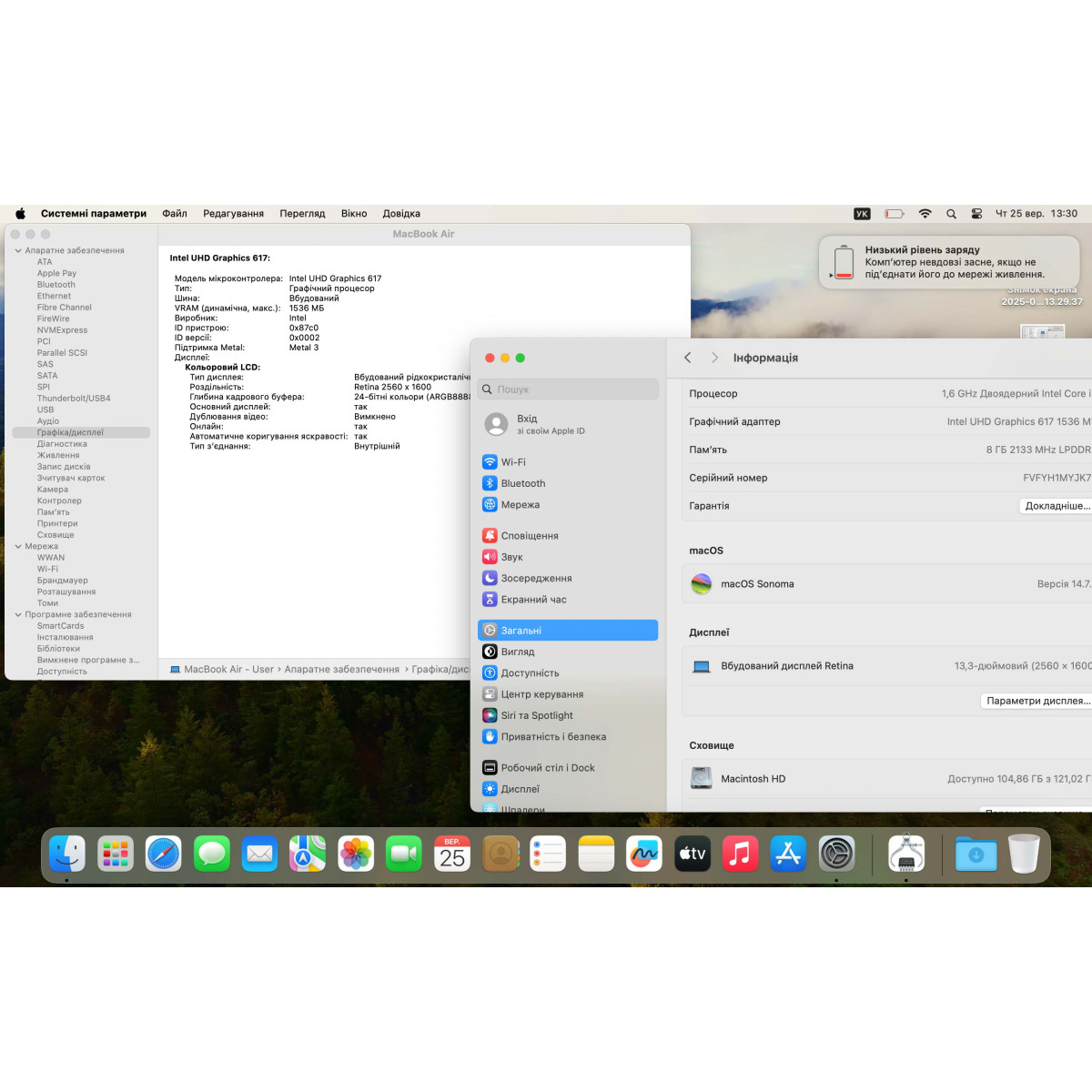The image size is (1092, 1092).
Task: Open Photos app in the Dock
Action: 356,854
